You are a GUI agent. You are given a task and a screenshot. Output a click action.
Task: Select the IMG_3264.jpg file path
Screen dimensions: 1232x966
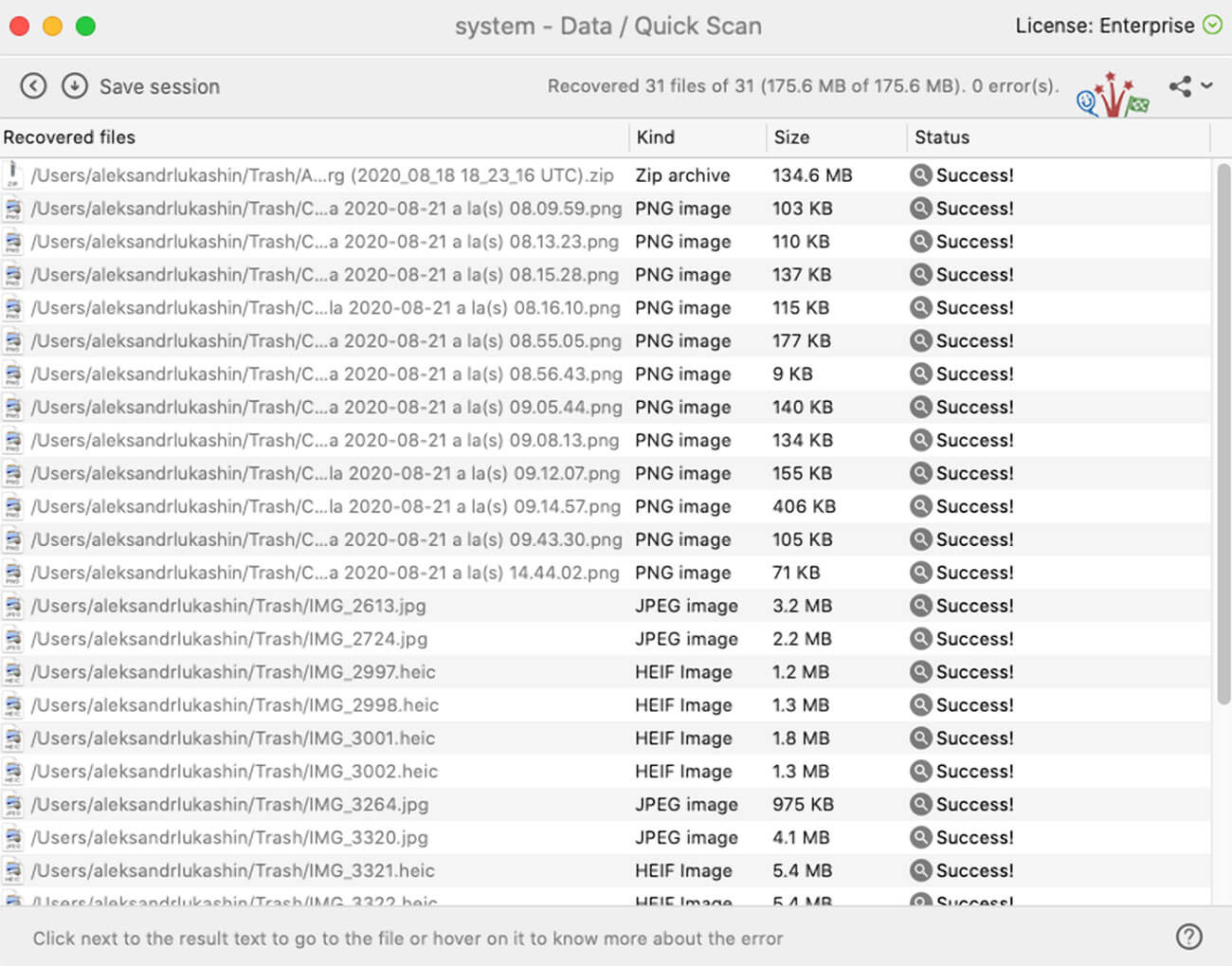pyautogui.click(x=229, y=805)
